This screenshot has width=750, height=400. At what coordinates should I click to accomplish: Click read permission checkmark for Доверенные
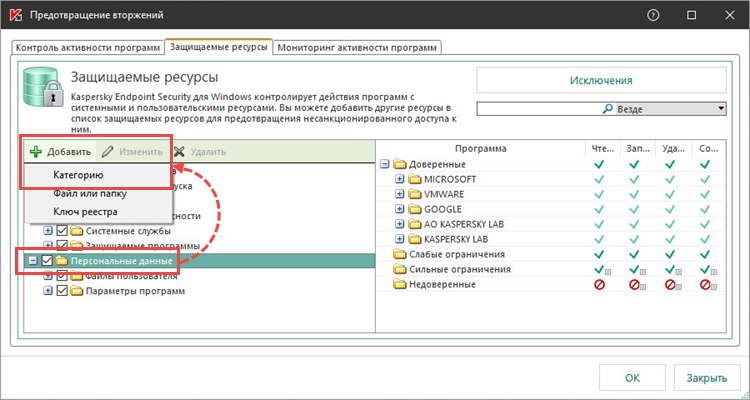(599, 164)
